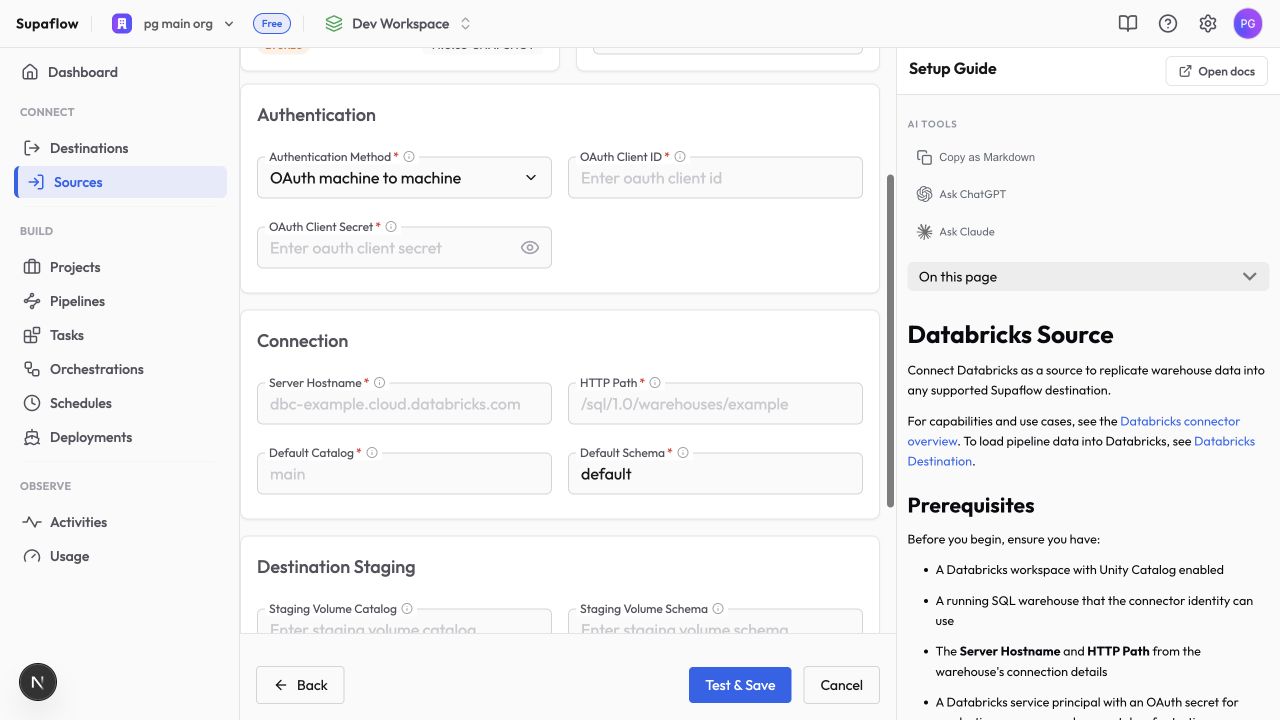Click info icon next to Server Hostname
Viewport: 1280px width, 720px height.
379,383
